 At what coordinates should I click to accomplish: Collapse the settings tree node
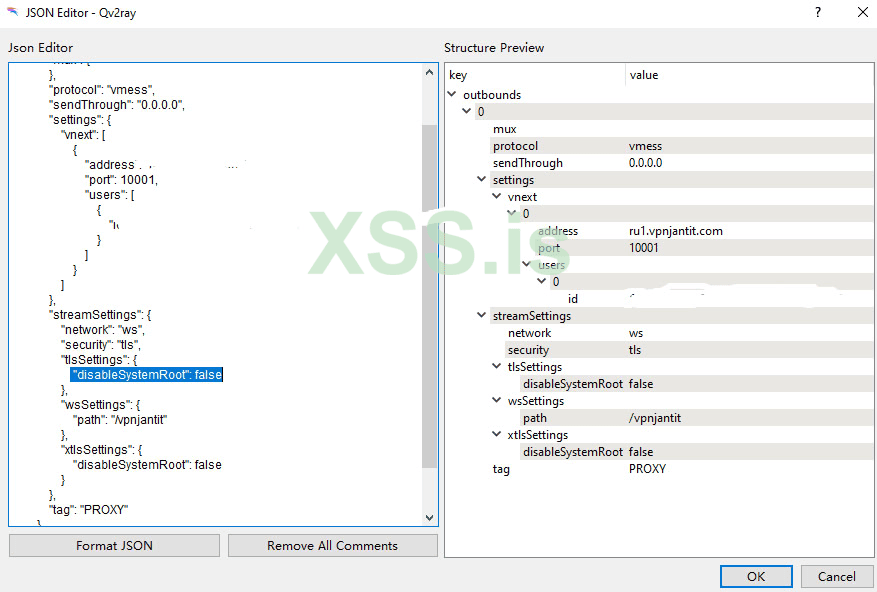482,179
